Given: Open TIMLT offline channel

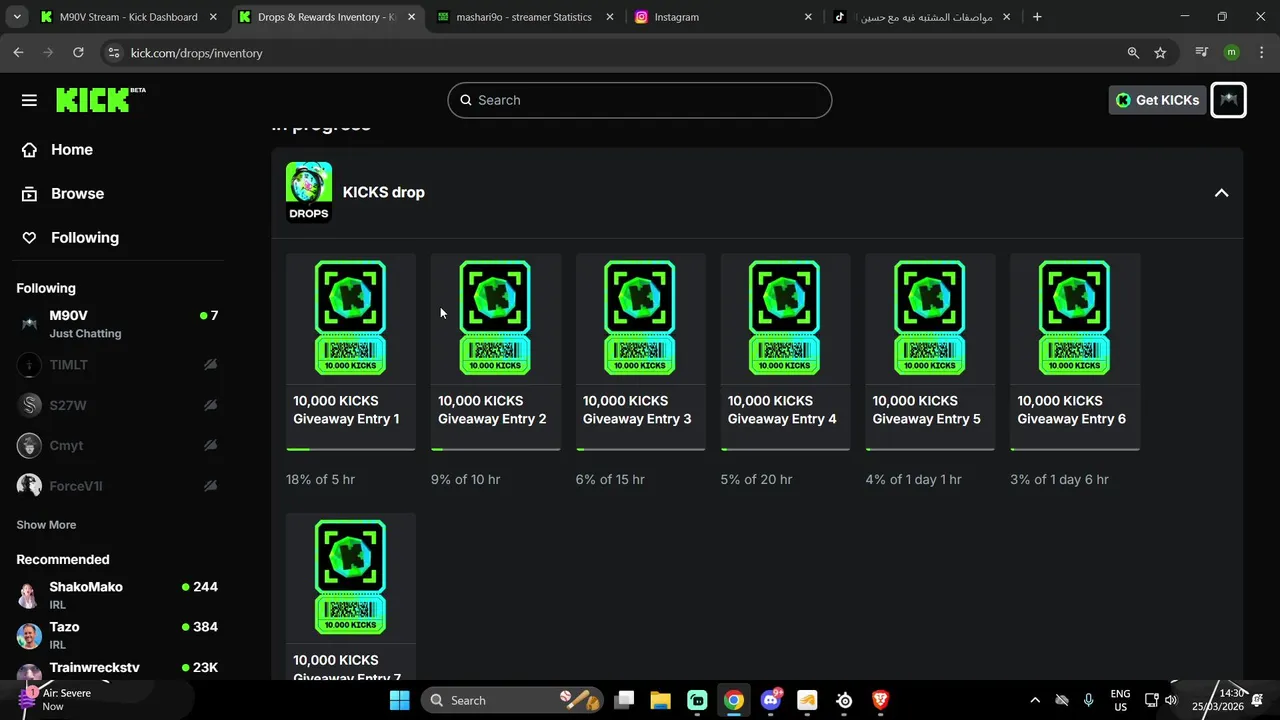Looking at the screenshot, I should [x=120, y=365].
